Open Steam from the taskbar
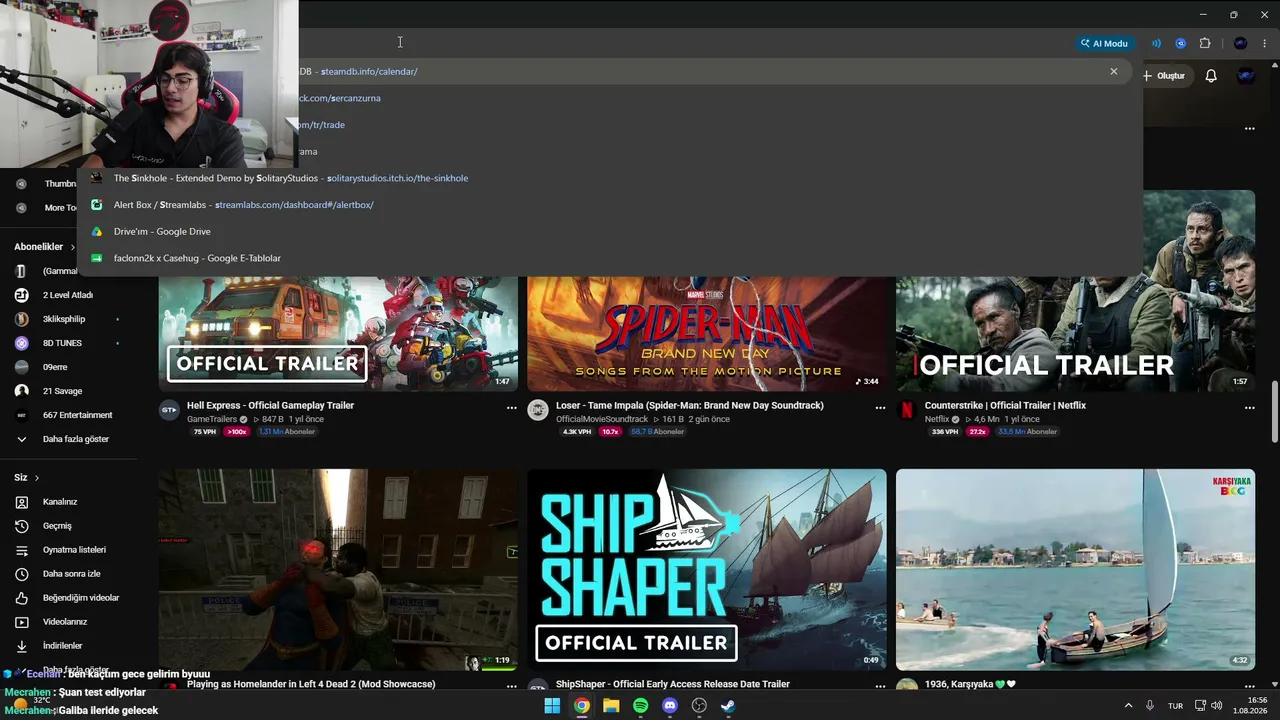This screenshot has height=720, width=1280. click(728, 706)
